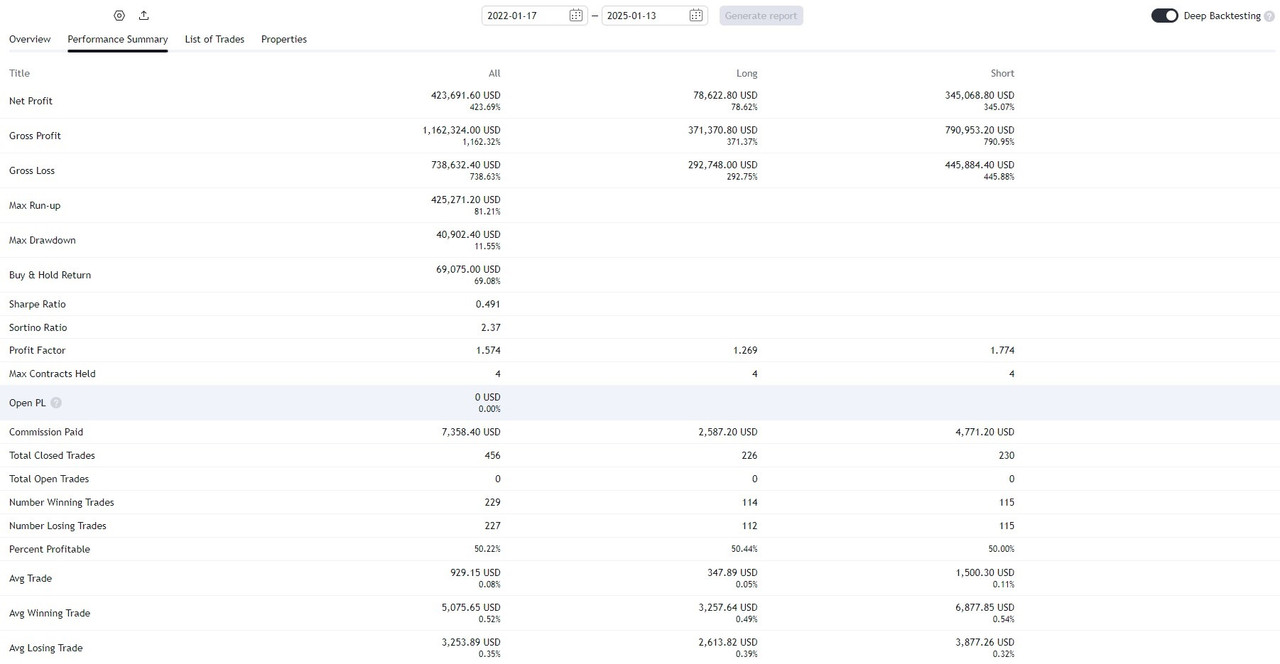Click the Profit Factor row label
Screen dimensions: 1280x664
[37, 351]
